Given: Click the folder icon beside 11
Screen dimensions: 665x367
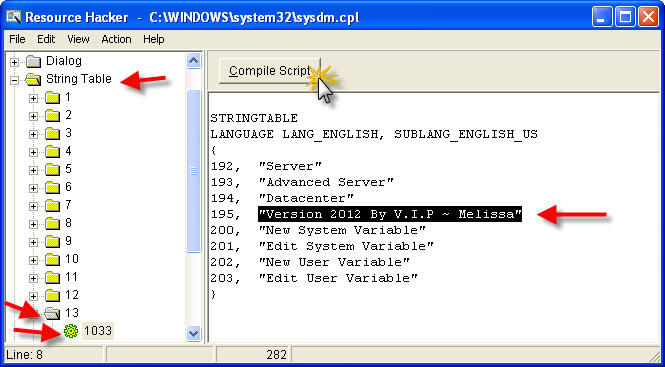Looking at the screenshot, I should (52, 278).
